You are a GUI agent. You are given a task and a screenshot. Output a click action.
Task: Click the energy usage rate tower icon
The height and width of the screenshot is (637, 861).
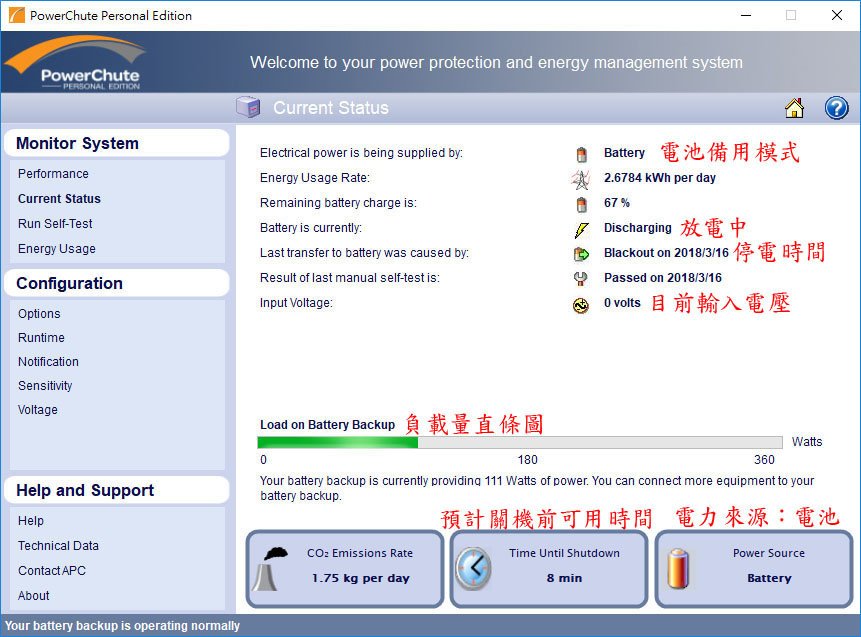581,179
